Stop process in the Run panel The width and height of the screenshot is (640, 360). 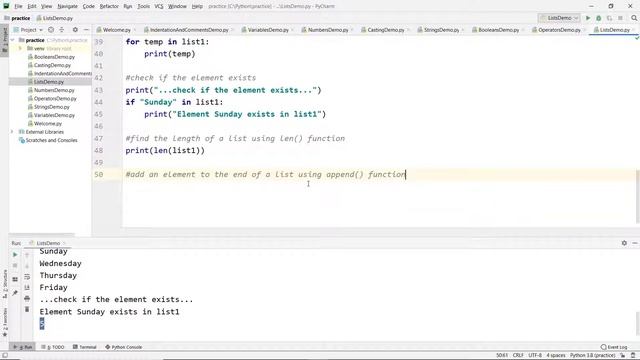click(15, 266)
